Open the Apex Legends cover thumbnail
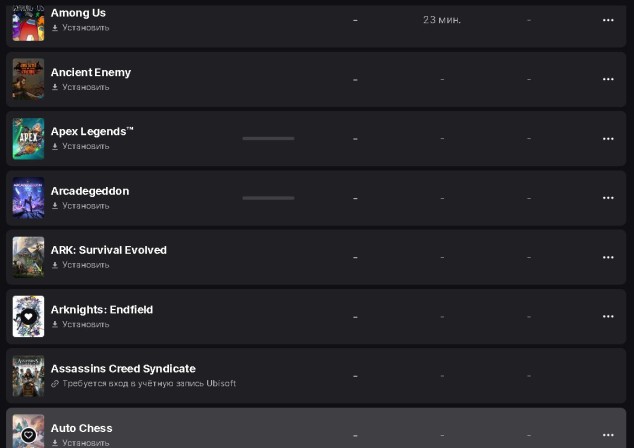The height and width of the screenshot is (448, 634). (28, 139)
